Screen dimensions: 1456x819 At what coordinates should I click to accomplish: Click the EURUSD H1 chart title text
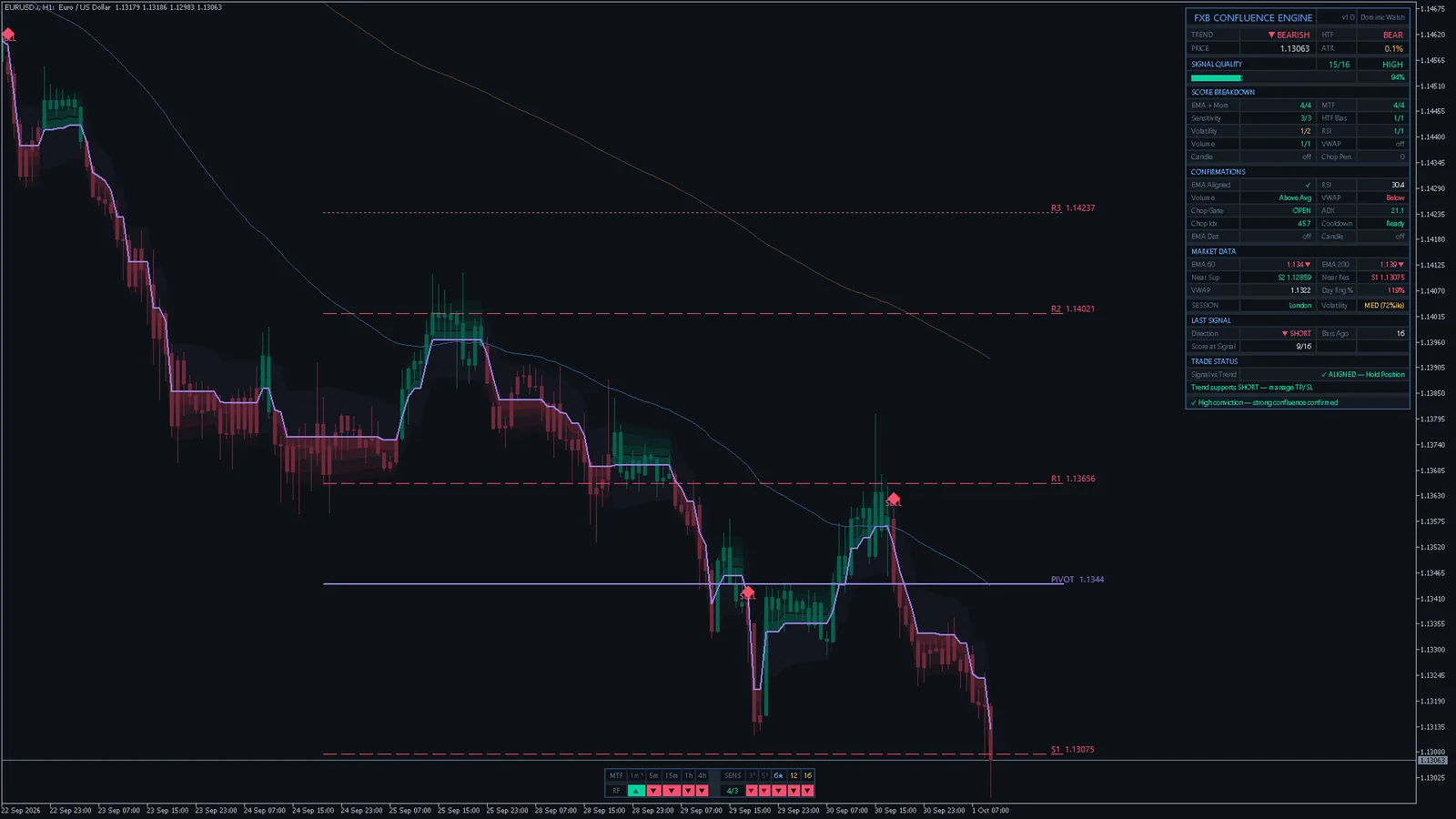[113, 7]
